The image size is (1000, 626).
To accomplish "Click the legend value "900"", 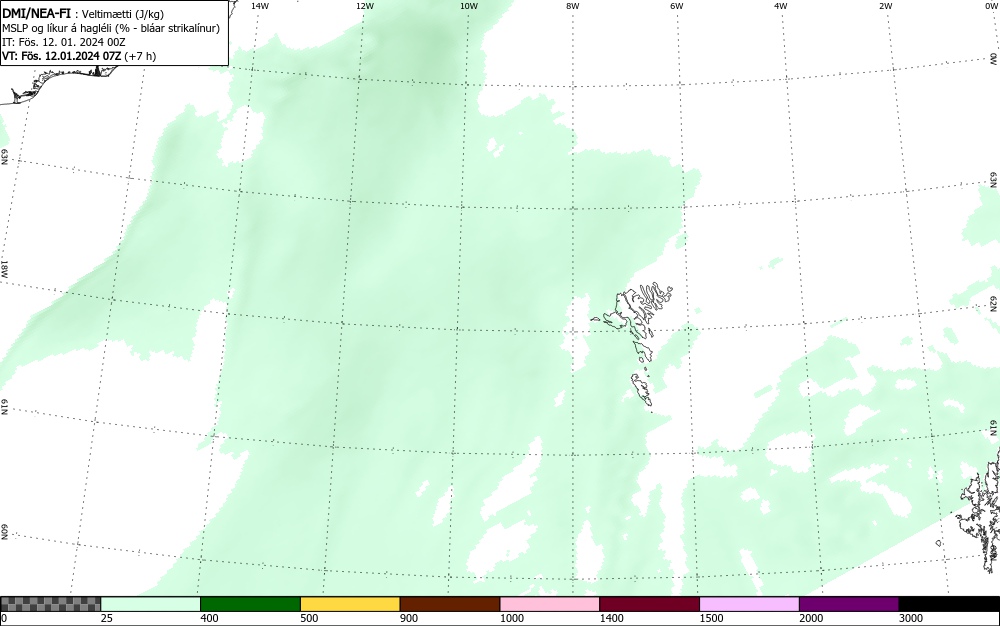I will point(409,618).
